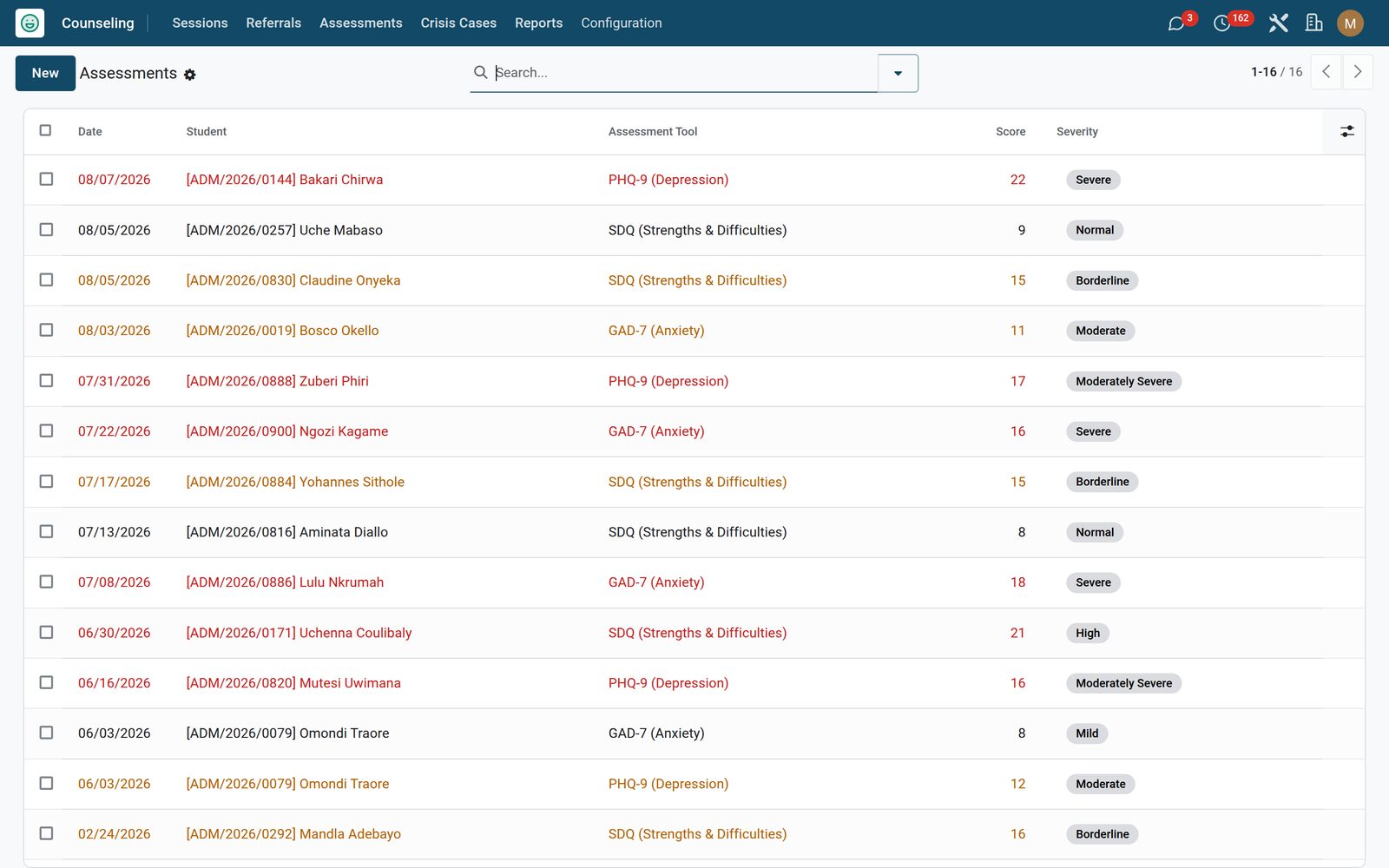The height and width of the screenshot is (868, 1389).
Task: Check the Bakari Chirwa row checkbox
Action: click(x=46, y=179)
